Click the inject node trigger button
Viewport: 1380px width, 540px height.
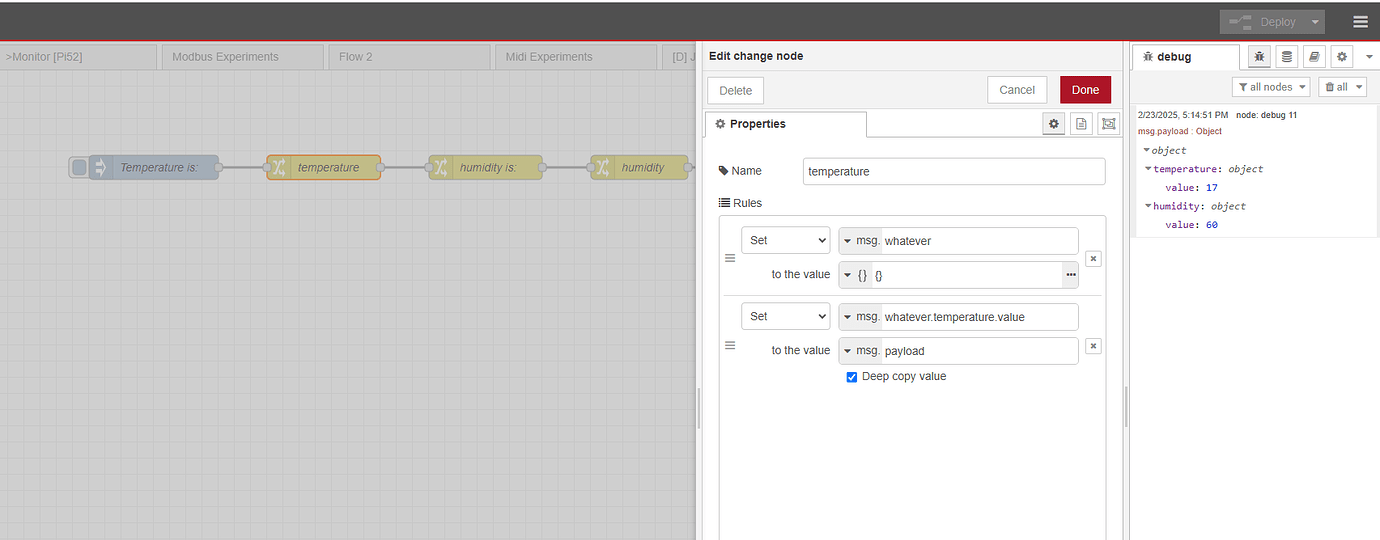pos(79,167)
